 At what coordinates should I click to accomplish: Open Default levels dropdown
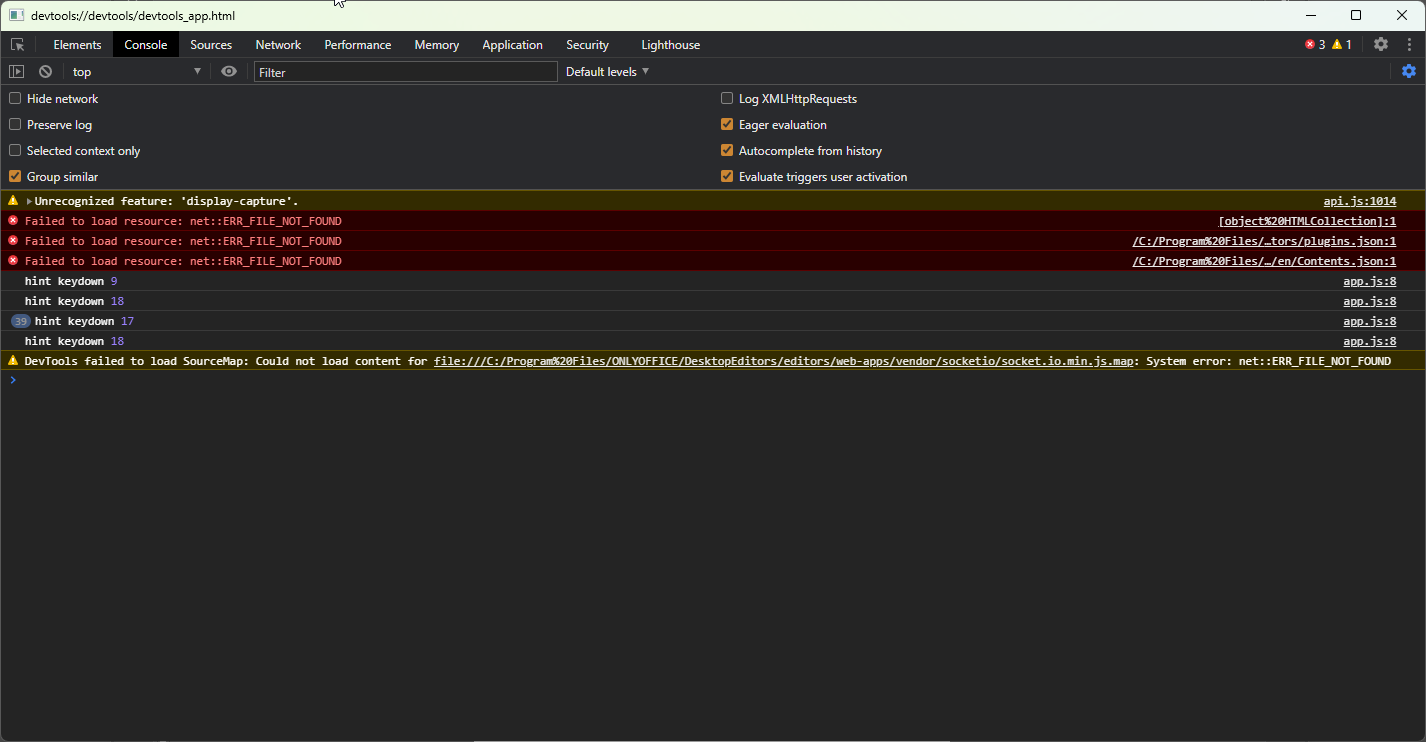click(x=607, y=72)
